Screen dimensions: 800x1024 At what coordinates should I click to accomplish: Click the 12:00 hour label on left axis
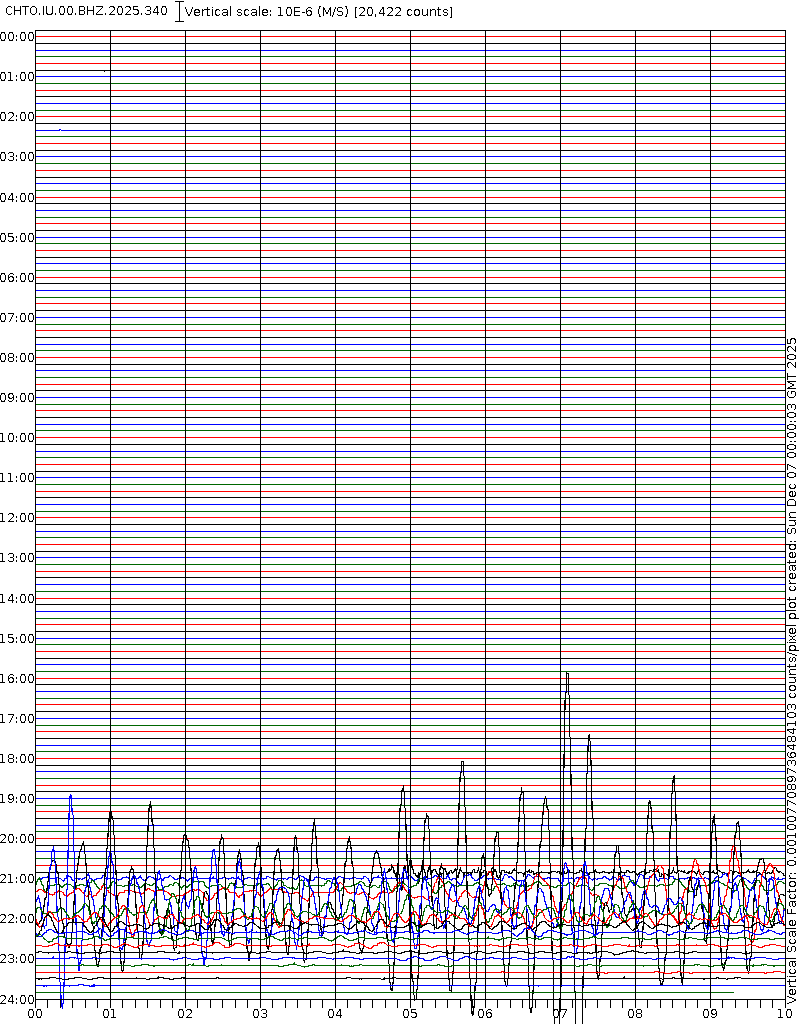pos(17,518)
